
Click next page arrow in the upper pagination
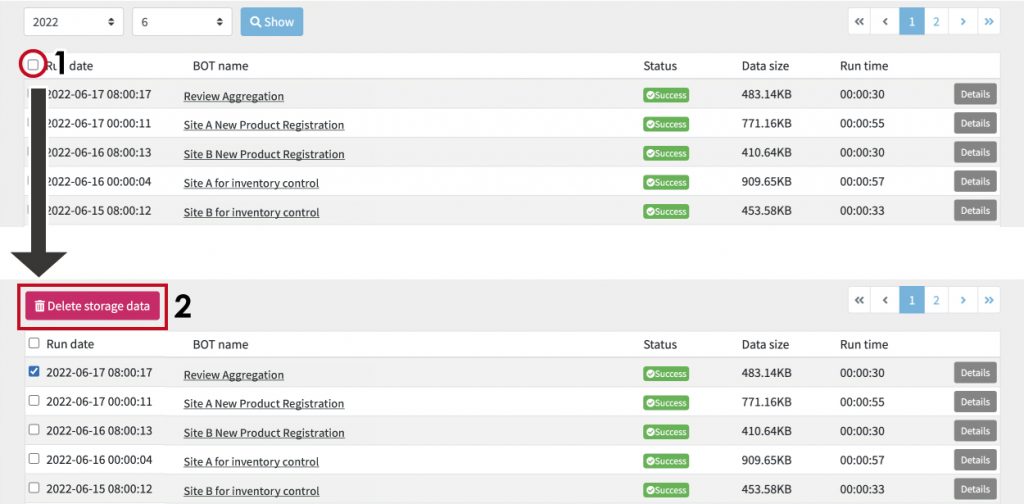[x=962, y=21]
